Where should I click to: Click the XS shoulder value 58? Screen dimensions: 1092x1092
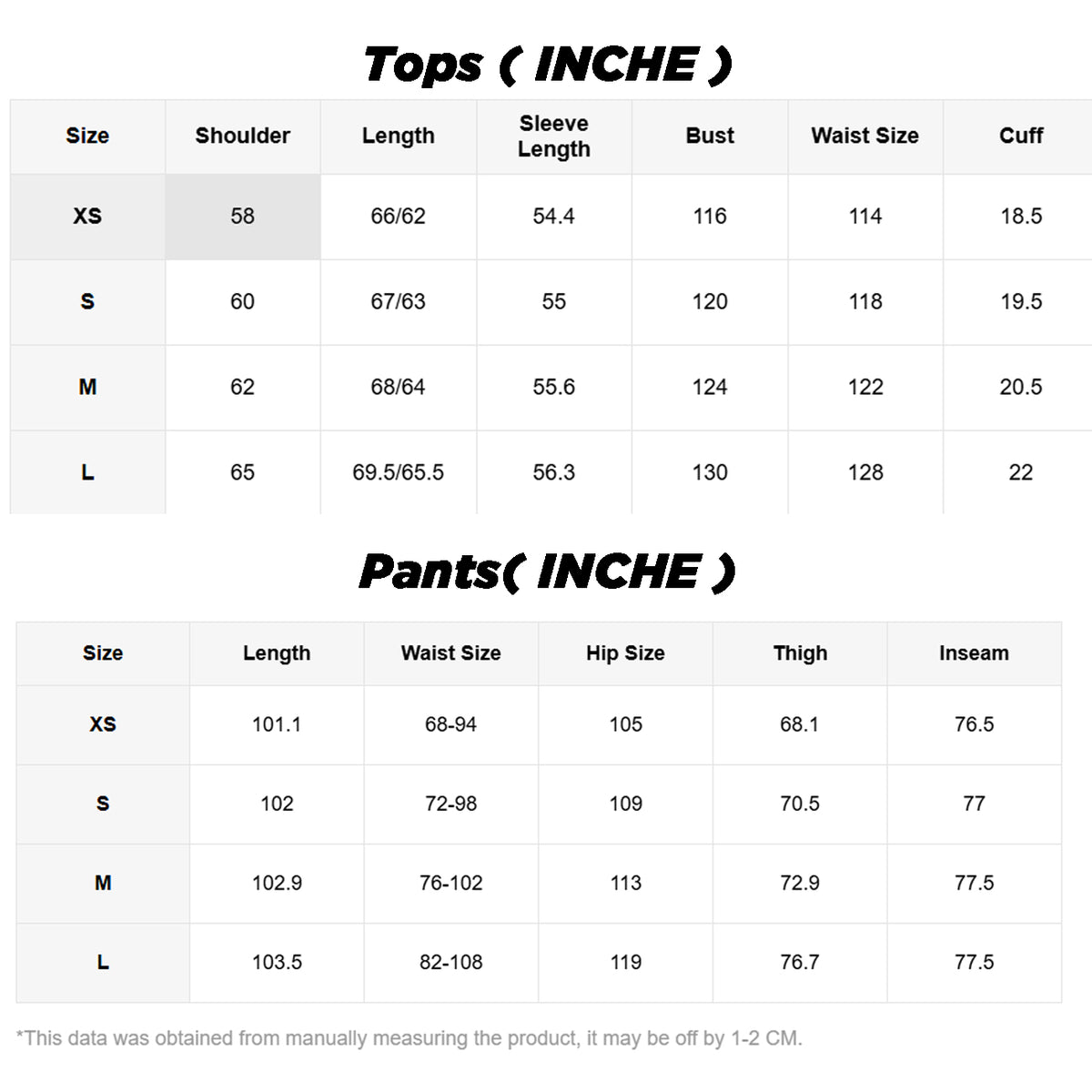pyautogui.click(x=242, y=217)
